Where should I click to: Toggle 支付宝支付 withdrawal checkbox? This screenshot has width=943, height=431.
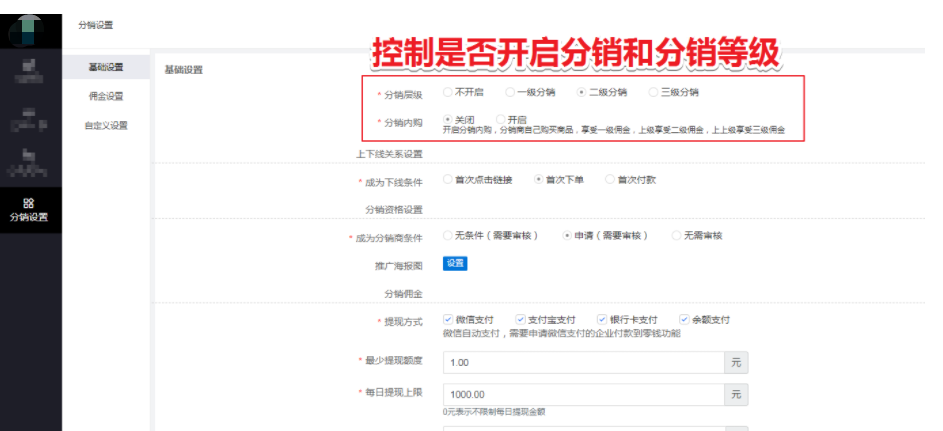pos(520,319)
